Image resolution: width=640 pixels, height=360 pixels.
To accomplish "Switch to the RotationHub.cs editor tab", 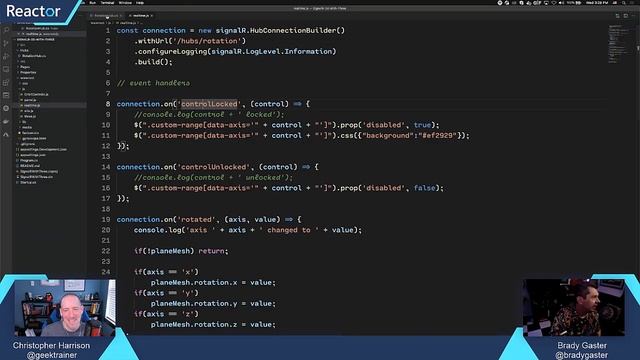I will coord(106,16).
